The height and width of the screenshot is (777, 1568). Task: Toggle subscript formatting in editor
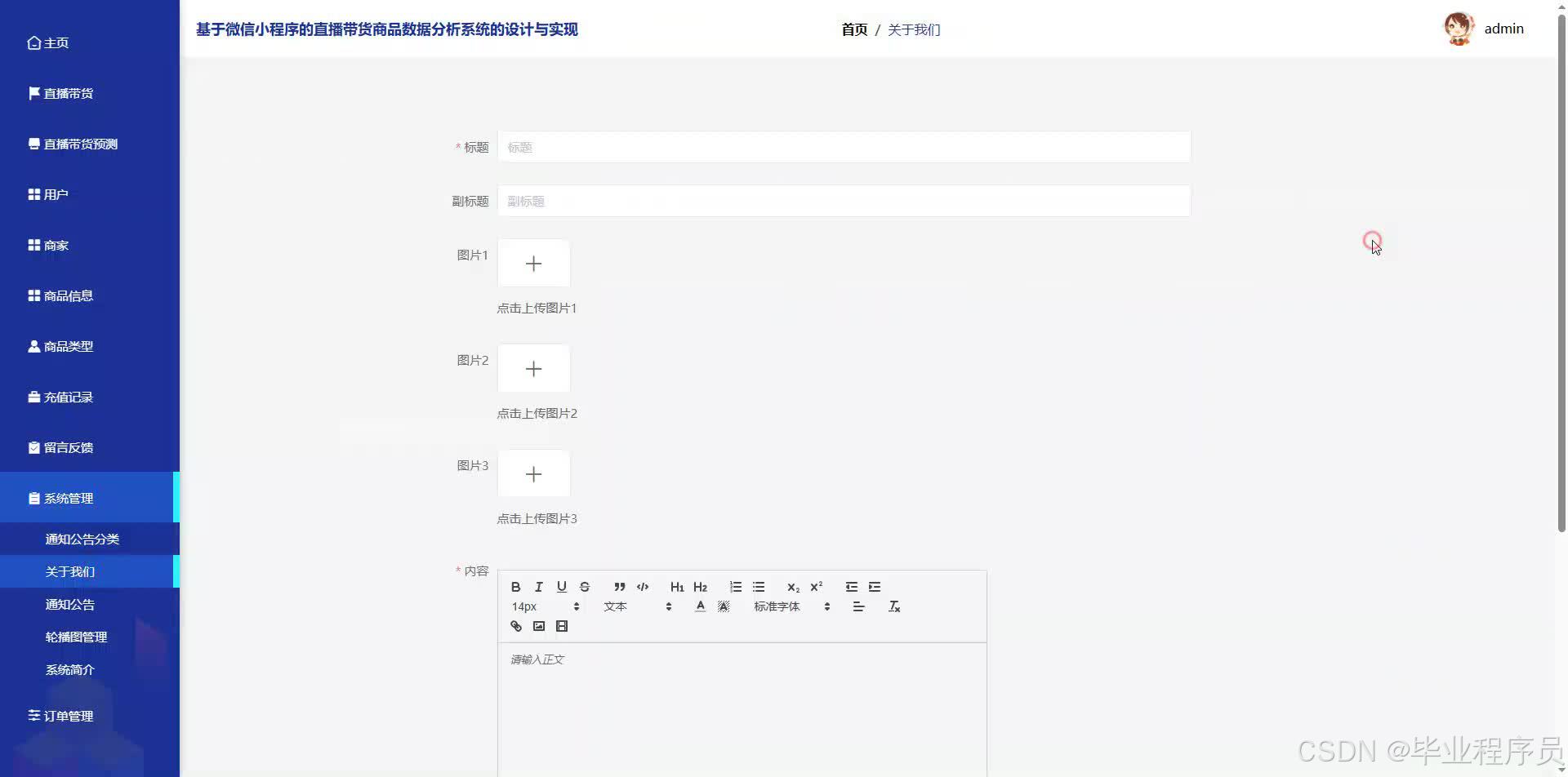(792, 587)
